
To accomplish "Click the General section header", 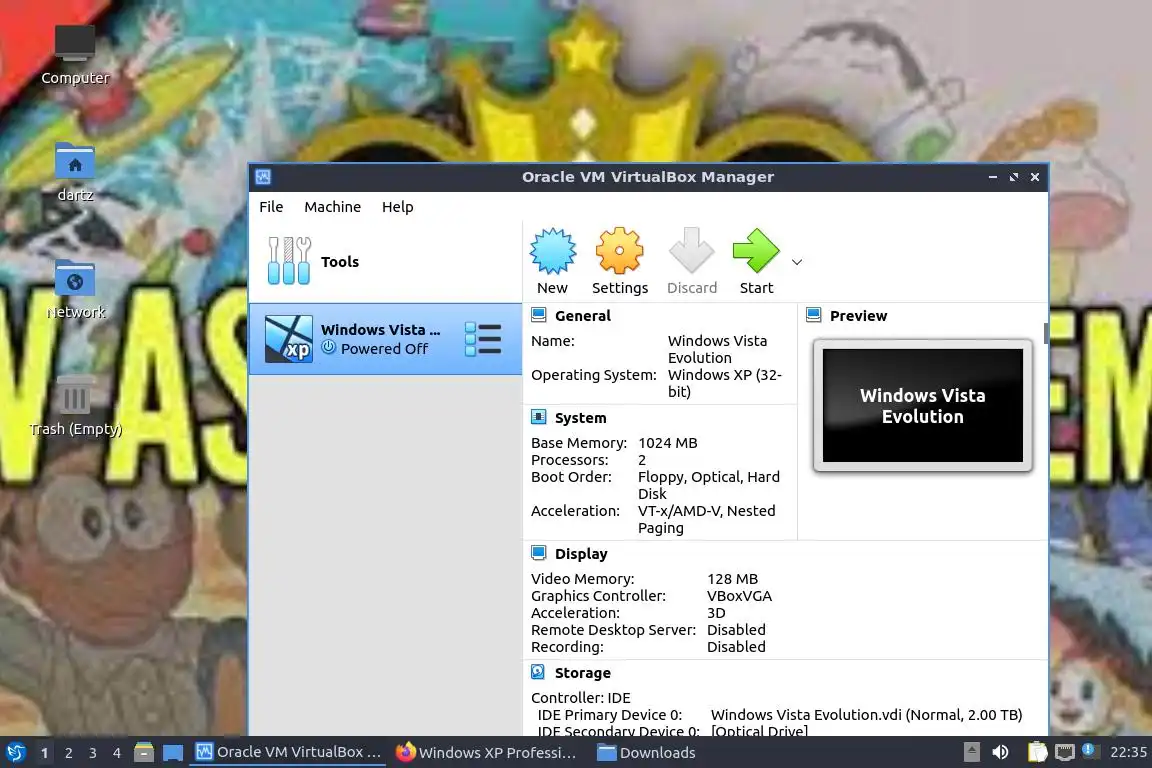I will coord(583,316).
